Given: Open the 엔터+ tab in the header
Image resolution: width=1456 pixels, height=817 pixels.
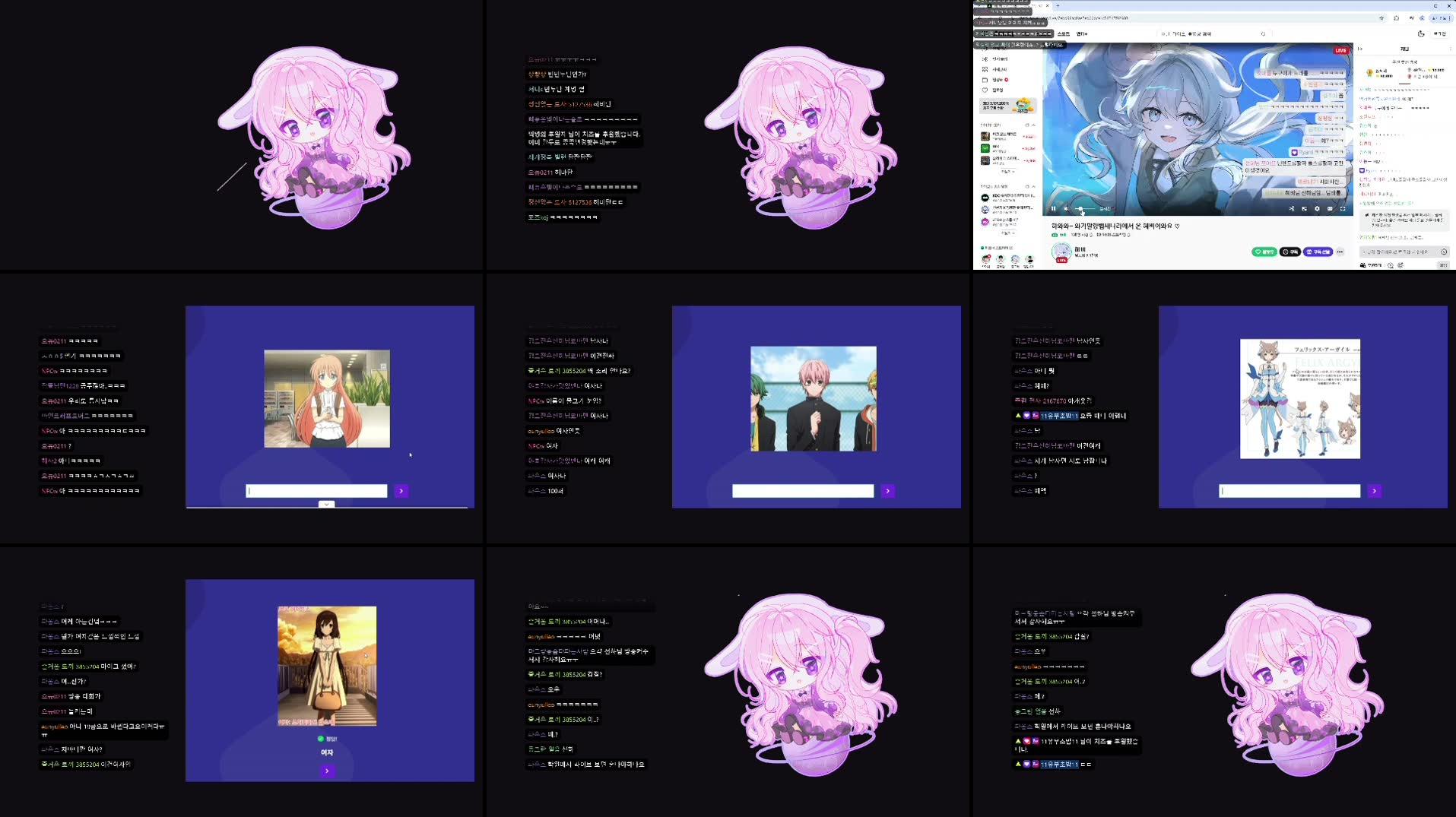Looking at the screenshot, I should pos(1082,33).
